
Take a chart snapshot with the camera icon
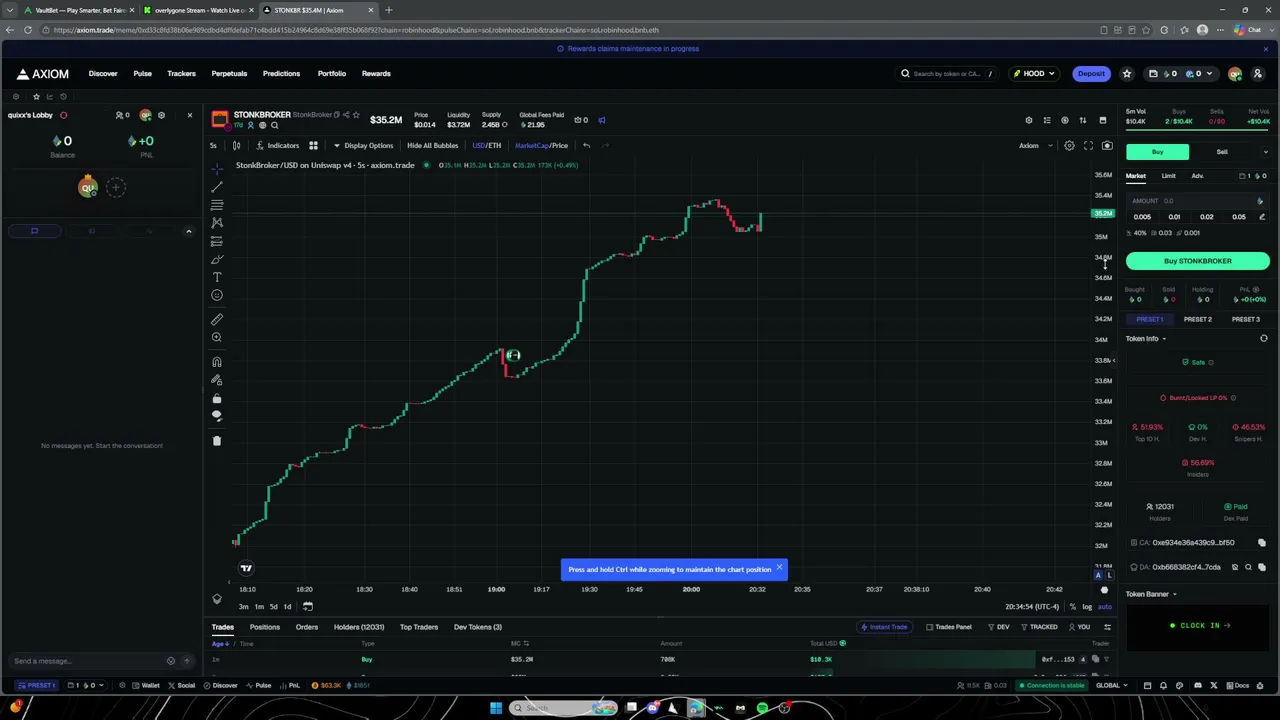coord(1107,146)
